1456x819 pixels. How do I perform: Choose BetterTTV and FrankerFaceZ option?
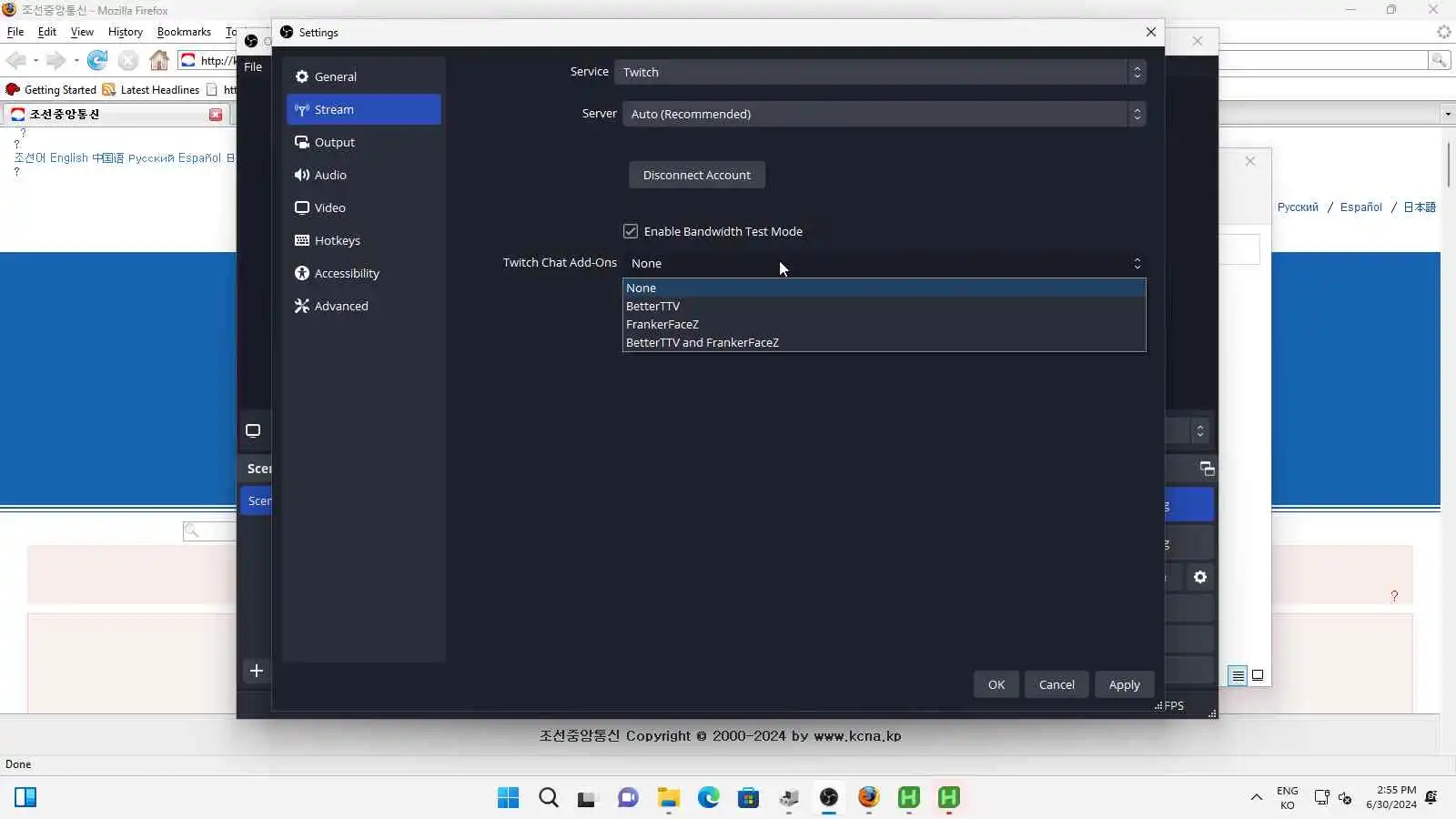coord(884,342)
